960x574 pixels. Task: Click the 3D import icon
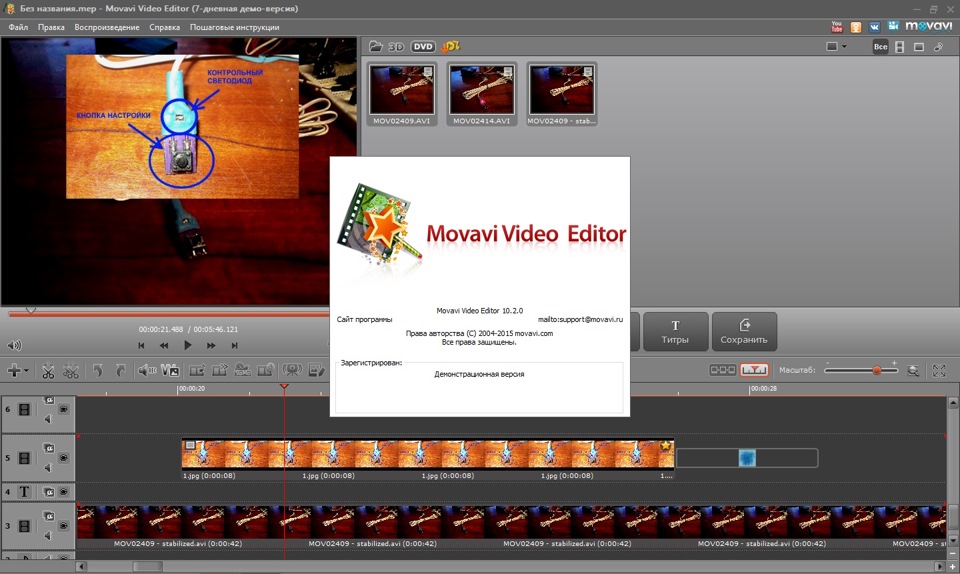pos(396,47)
